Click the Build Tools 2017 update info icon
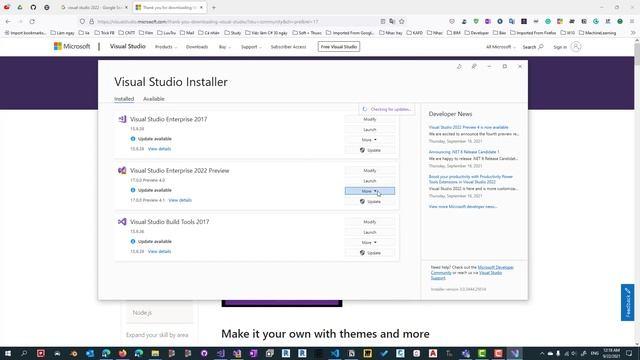This screenshot has width=640, height=360. click(x=133, y=242)
